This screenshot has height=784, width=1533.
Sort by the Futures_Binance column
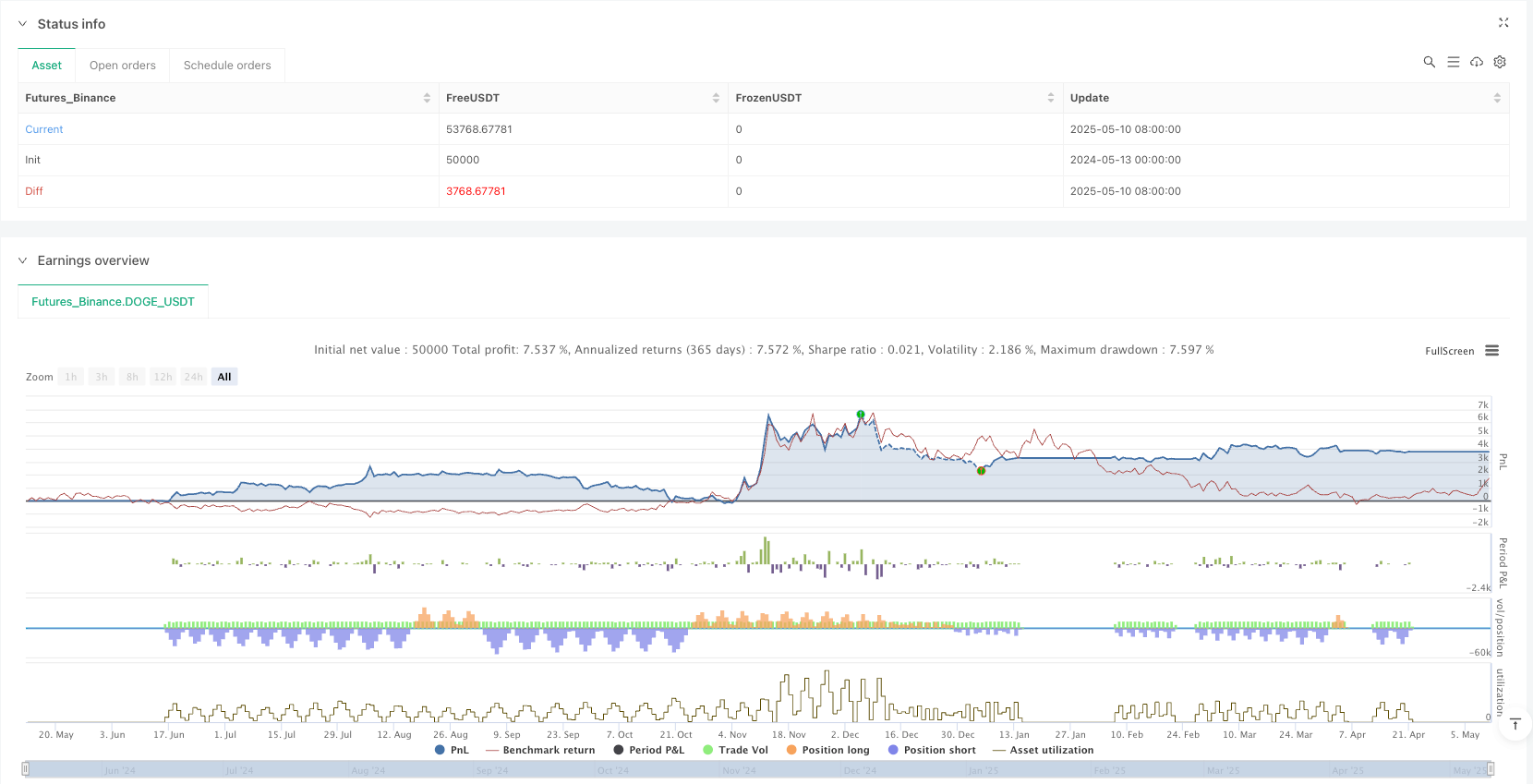point(427,98)
